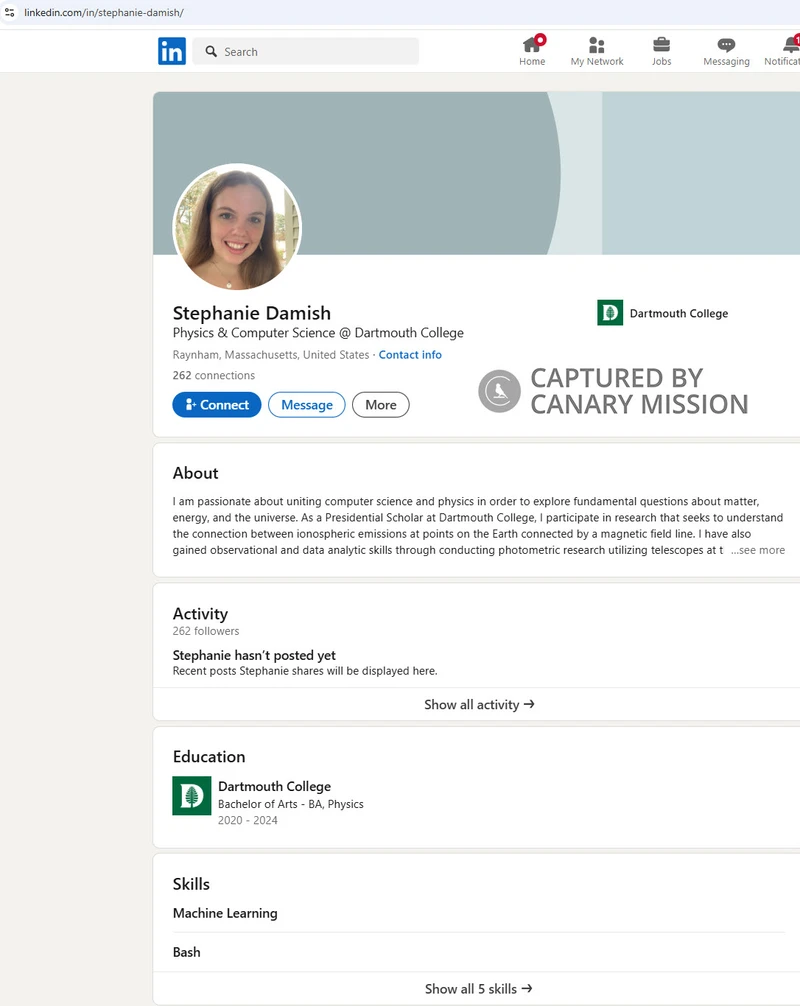The width and height of the screenshot is (800, 1006).
Task: Click the About section heading
Action: click(196, 473)
